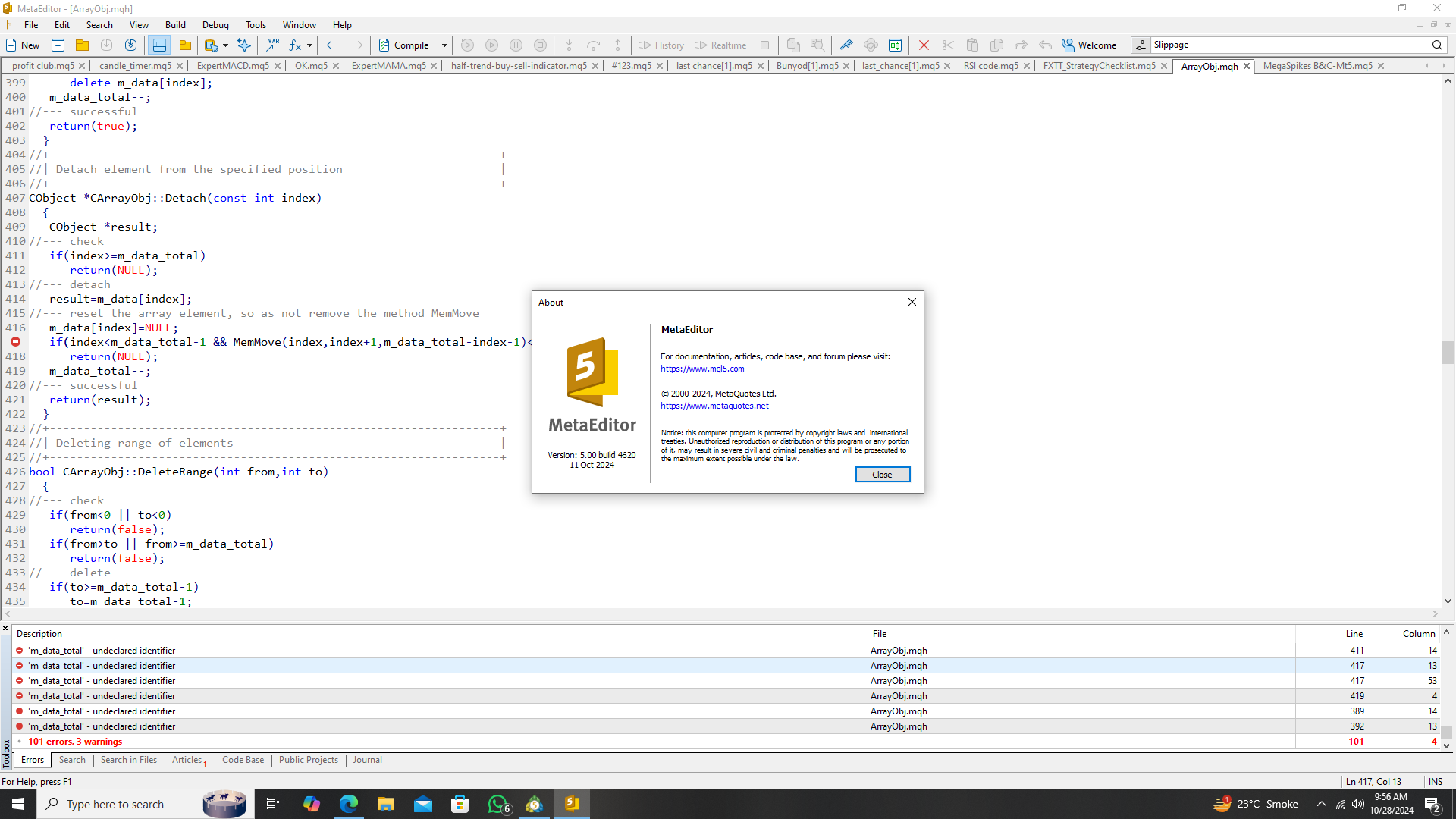Switch to the ExpertMACD.mq5 tab
This screenshot has height=819, width=1456.
point(233,66)
